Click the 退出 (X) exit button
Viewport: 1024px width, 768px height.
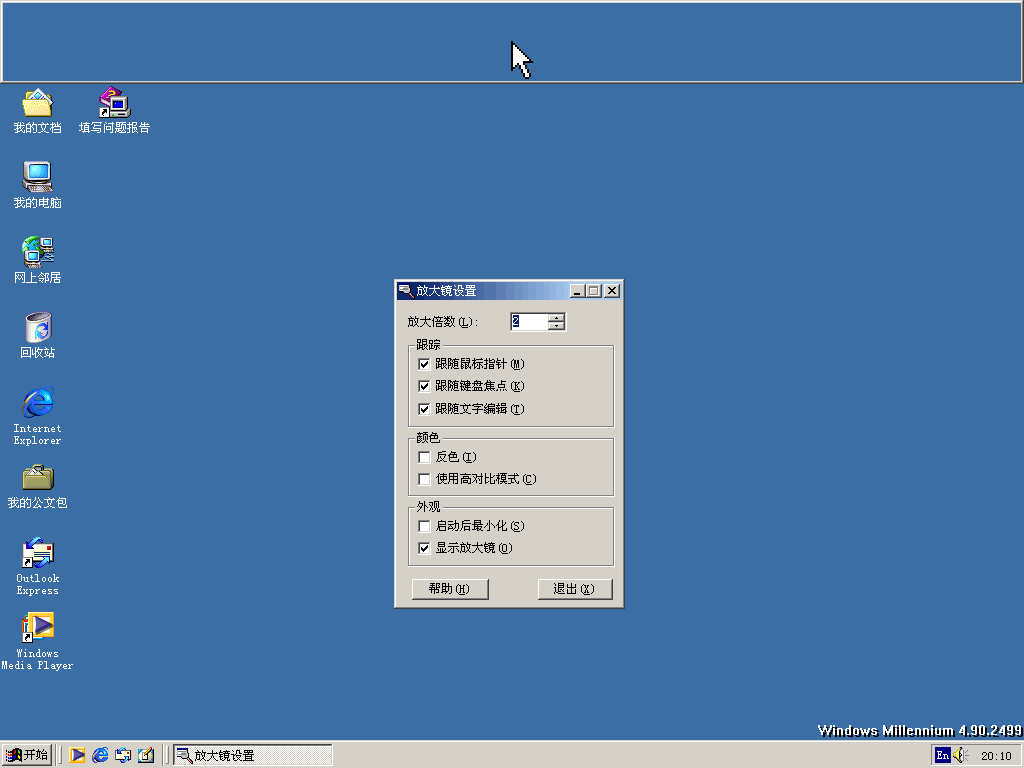[x=575, y=589]
